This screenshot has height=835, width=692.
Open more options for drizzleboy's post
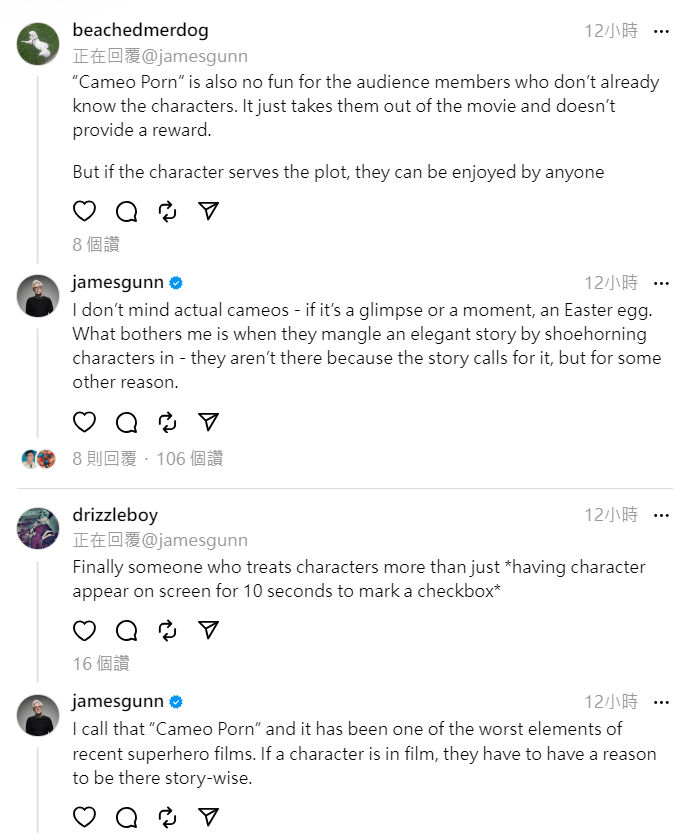661,515
